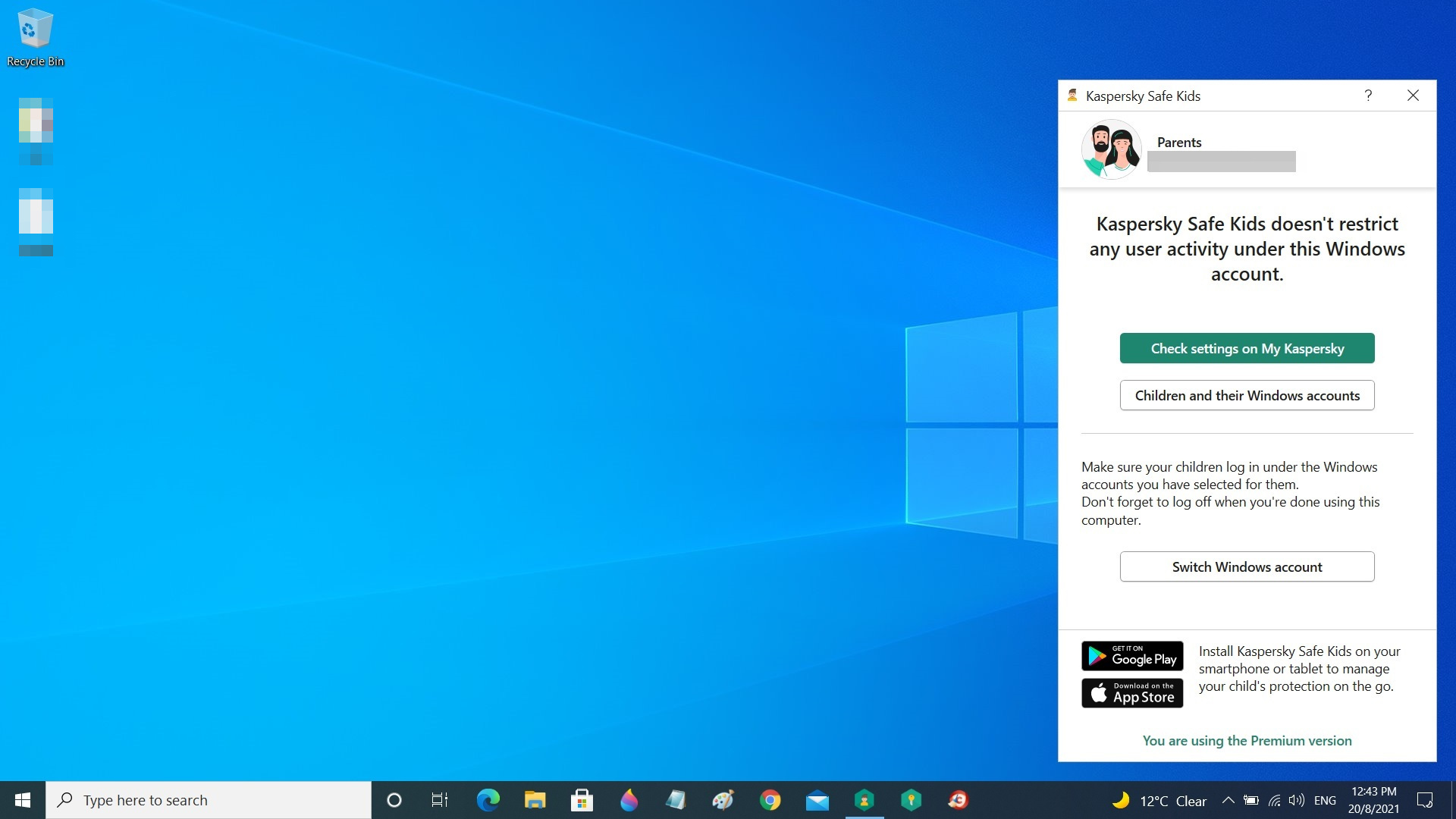Image resolution: width=1456 pixels, height=819 pixels.
Task: Open the notepad-style app on taskbar
Action: click(x=676, y=800)
